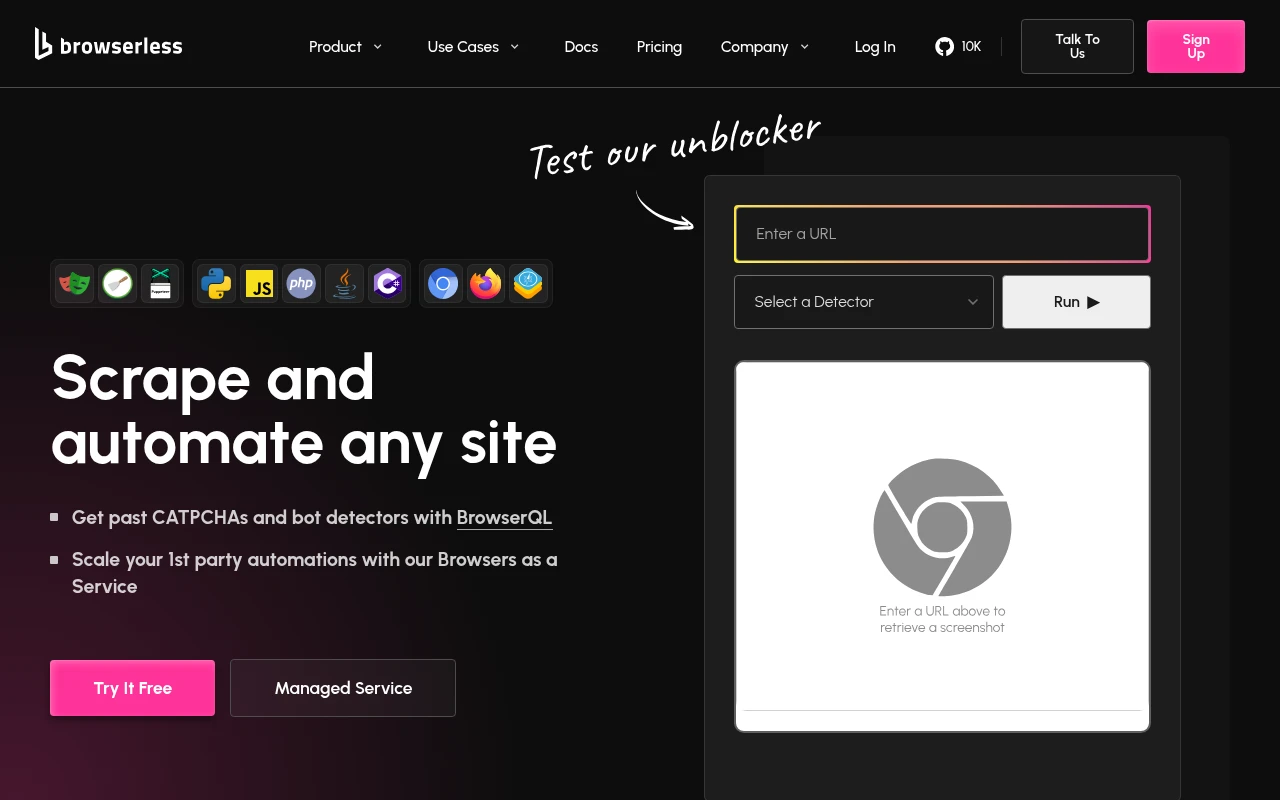Click the Python language icon
Image resolution: width=1280 pixels, height=800 pixels.
tap(216, 283)
